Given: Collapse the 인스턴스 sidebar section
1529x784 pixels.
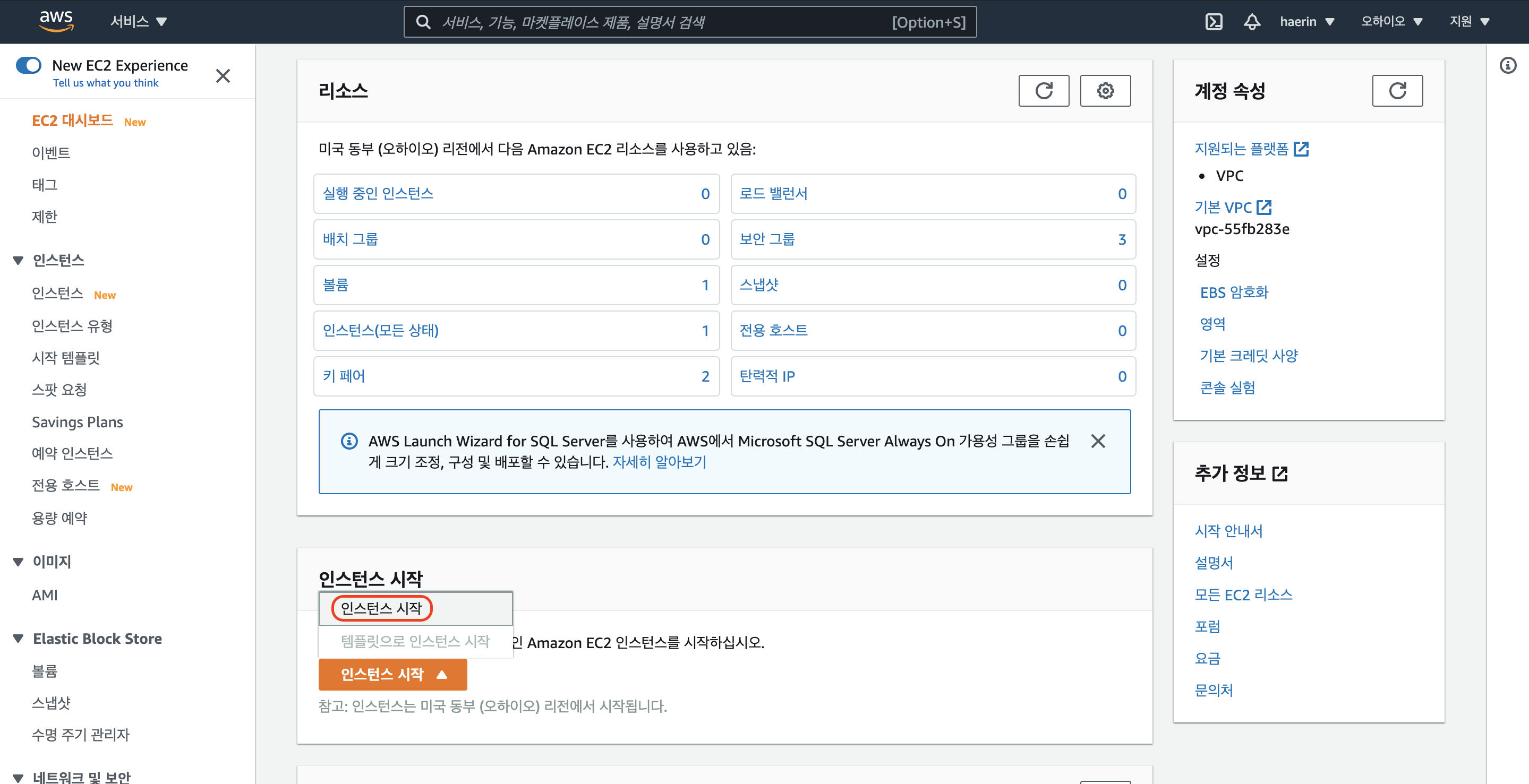Looking at the screenshot, I should 19,260.
